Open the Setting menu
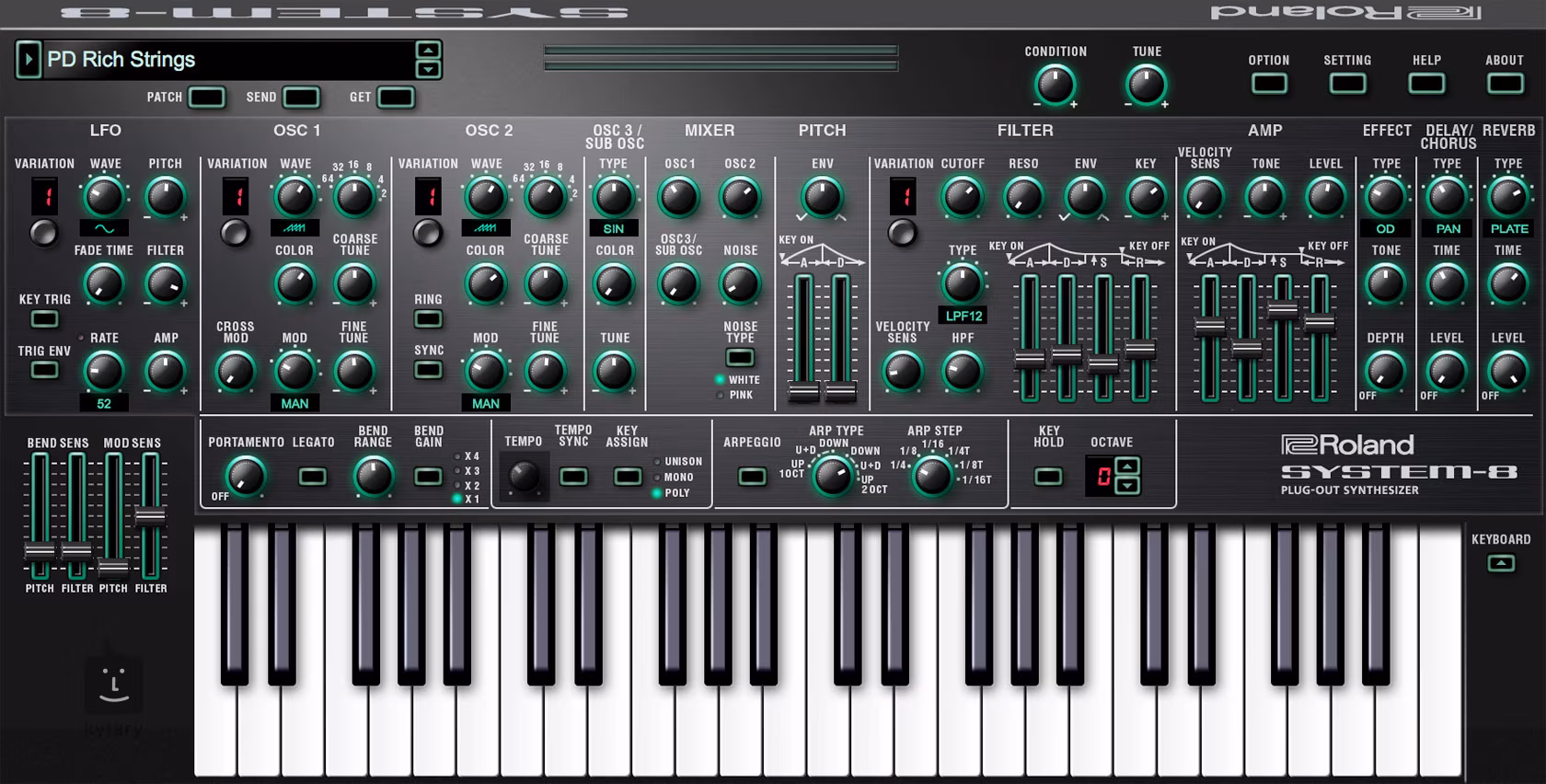The height and width of the screenshot is (784, 1546). 1347,84
